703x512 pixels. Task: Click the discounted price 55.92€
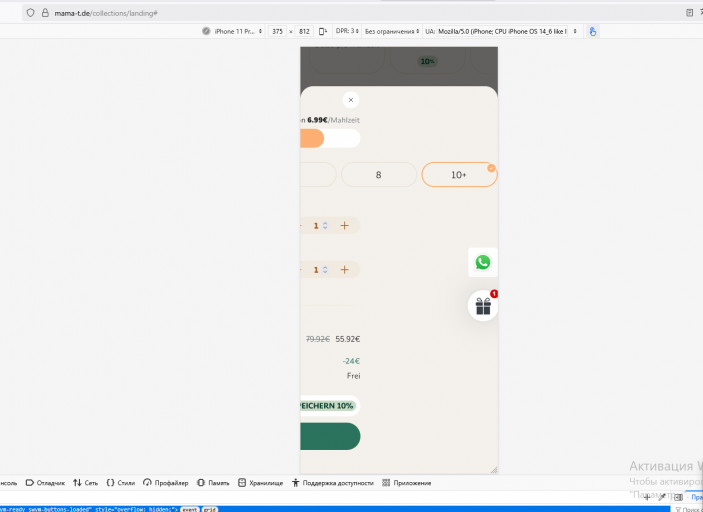(347, 339)
